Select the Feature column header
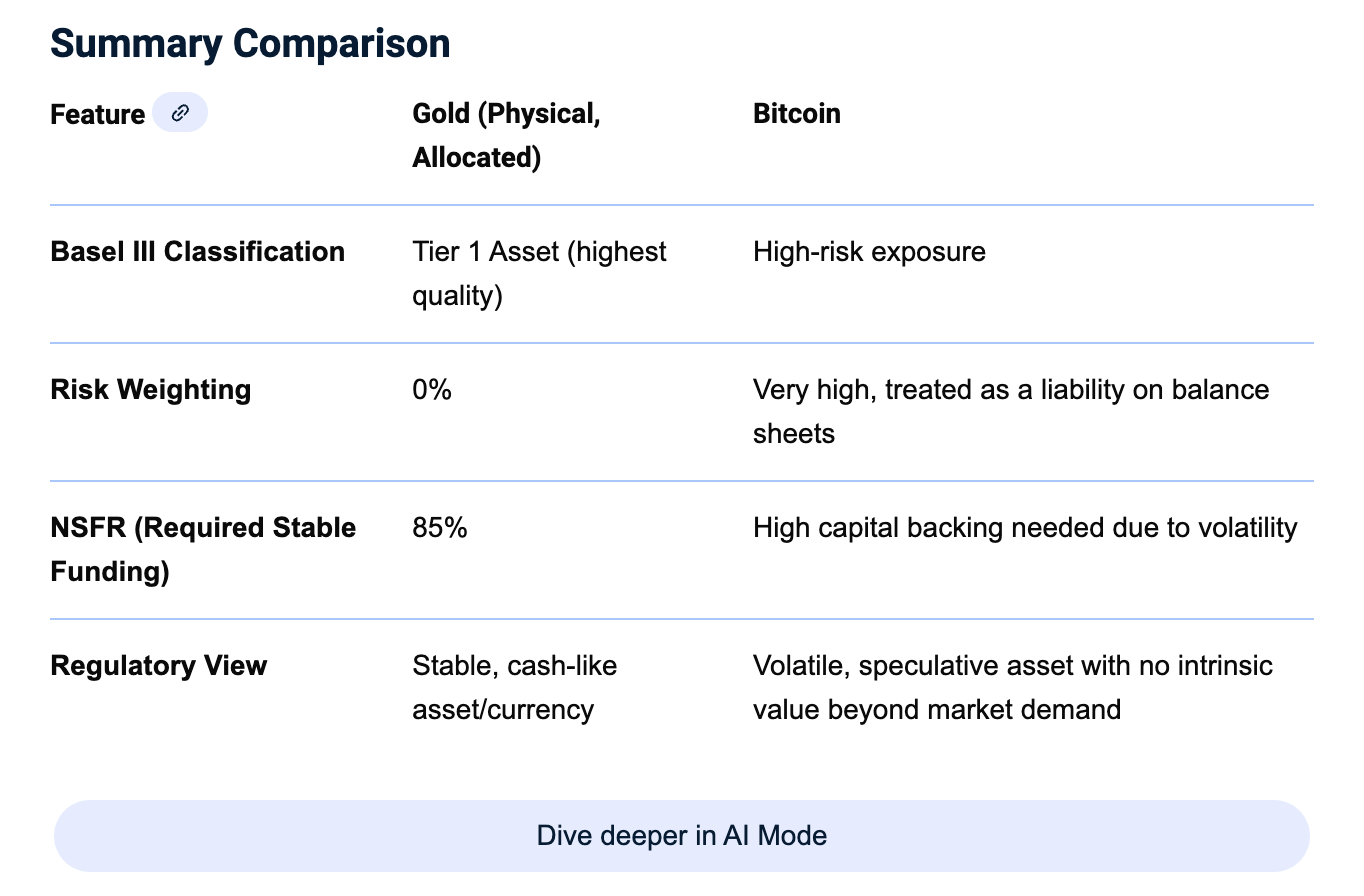 (98, 115)
